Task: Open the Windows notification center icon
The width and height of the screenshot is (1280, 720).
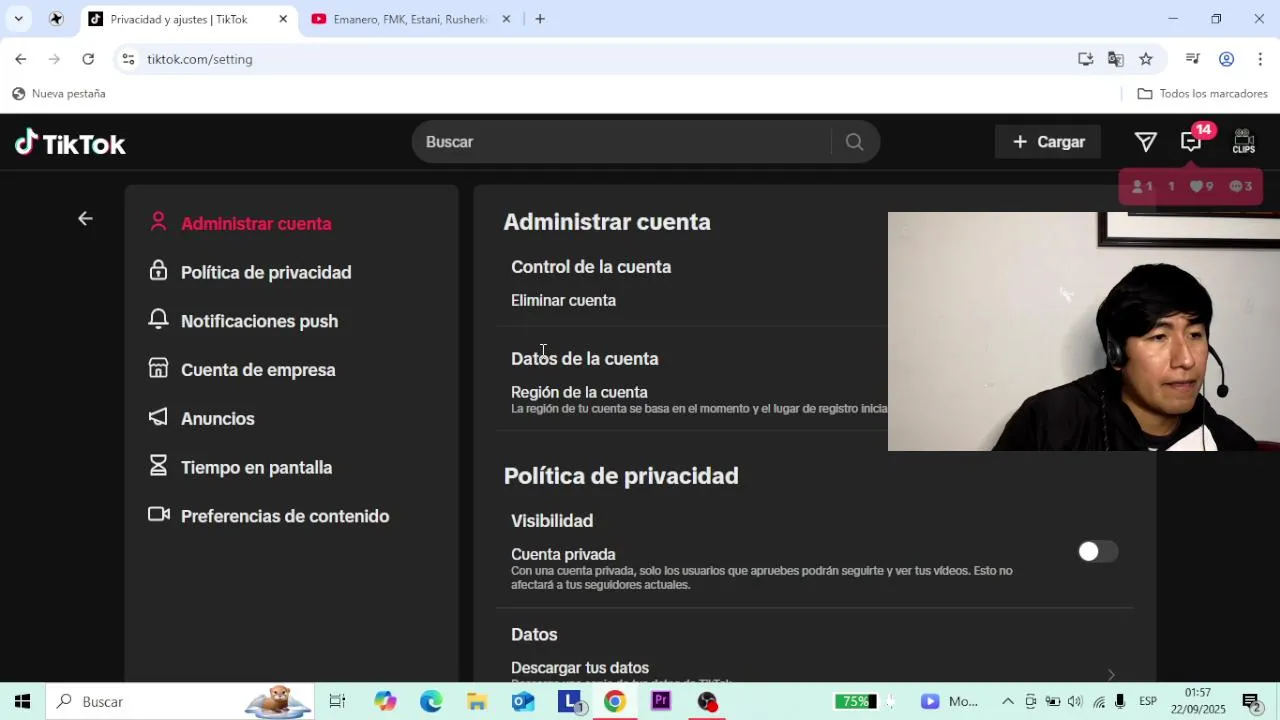Action: [1251, 701]
